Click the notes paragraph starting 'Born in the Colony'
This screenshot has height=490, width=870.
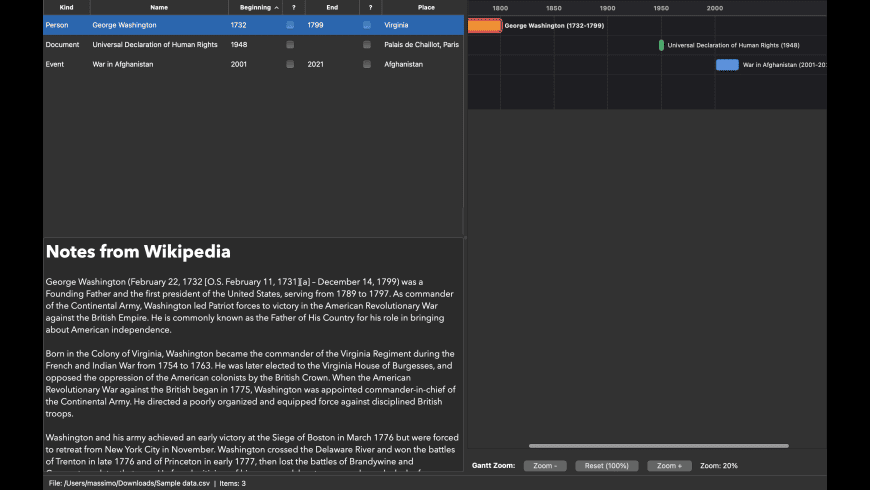click(x=251, y=383)
